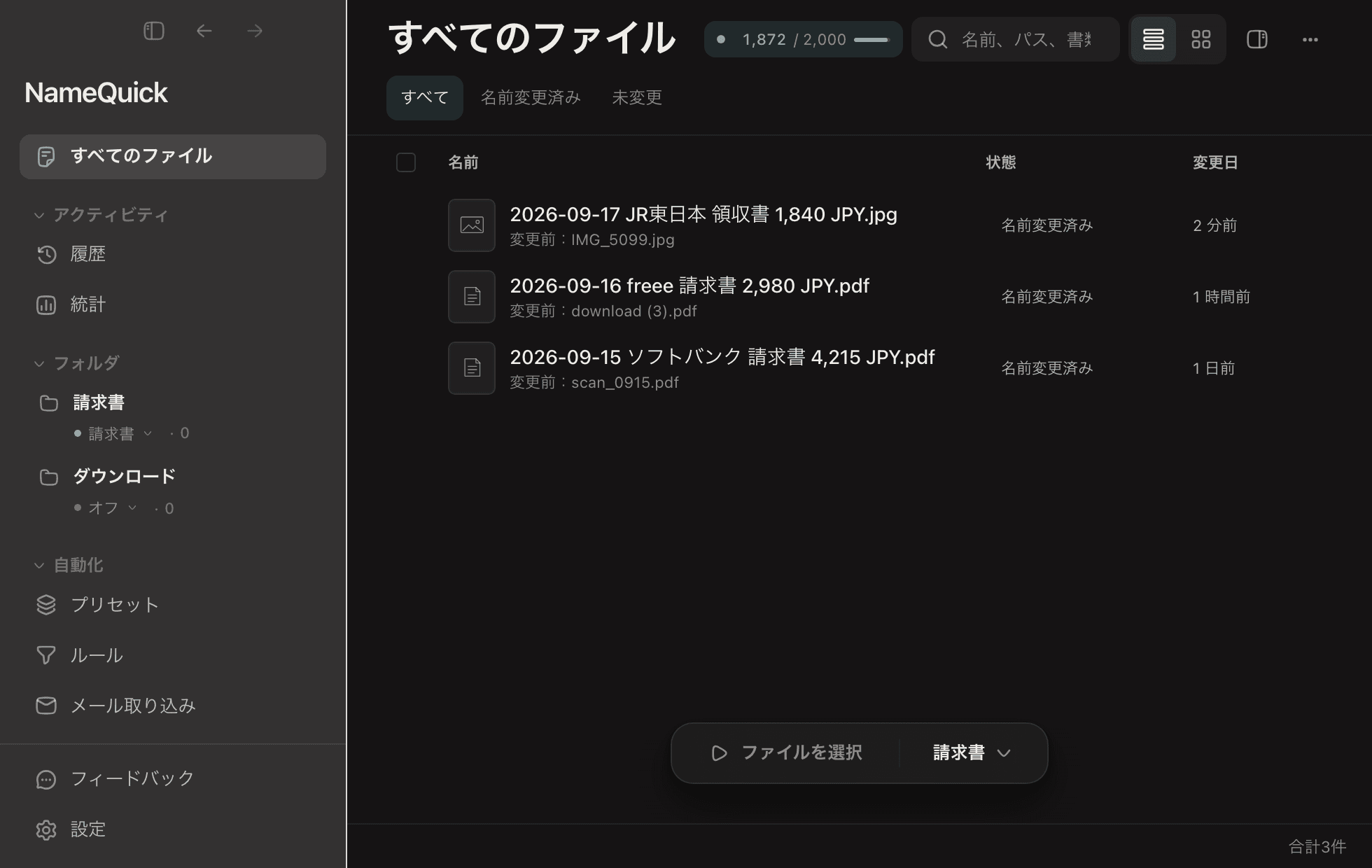
Task: Click the document icon of freee invoice
Action: pos(472,297)
